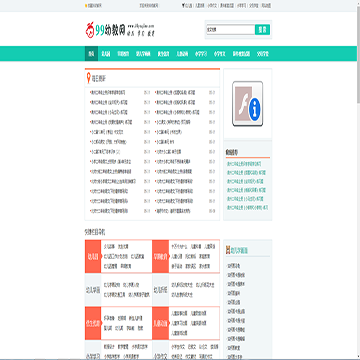The height and width of the screenshot is (360, 360).
Task: Open first green link in sidebar recommended list
Action: [x=244, y=164]
